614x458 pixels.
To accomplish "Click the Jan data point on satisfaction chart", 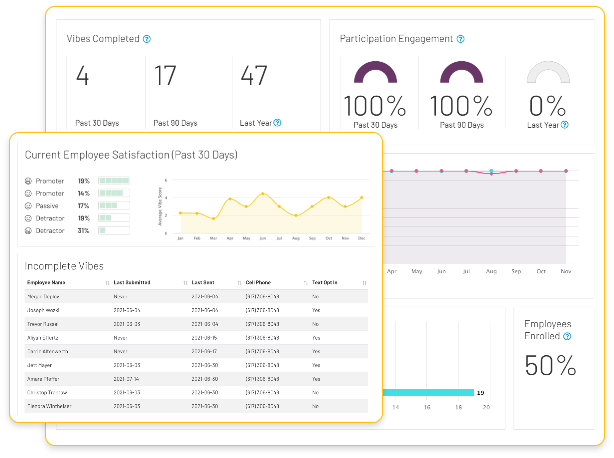I will coord(180,213).
